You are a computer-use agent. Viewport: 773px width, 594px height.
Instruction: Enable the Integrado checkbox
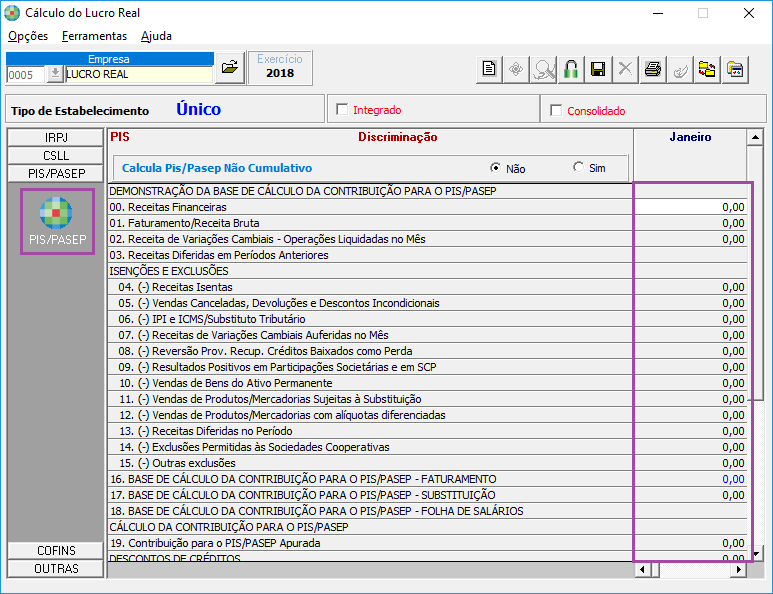342,110
